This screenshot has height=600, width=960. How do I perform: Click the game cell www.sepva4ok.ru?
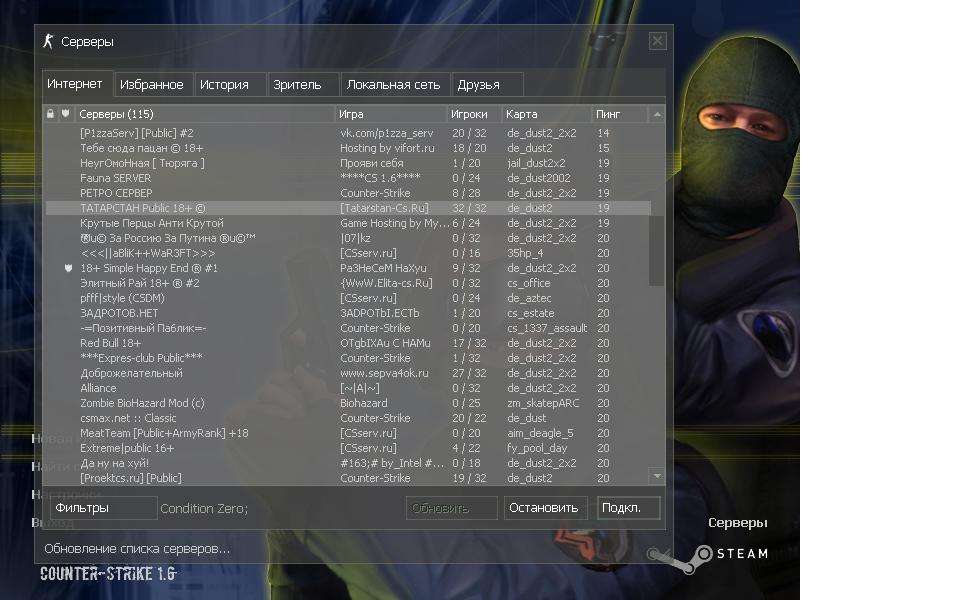384,373
